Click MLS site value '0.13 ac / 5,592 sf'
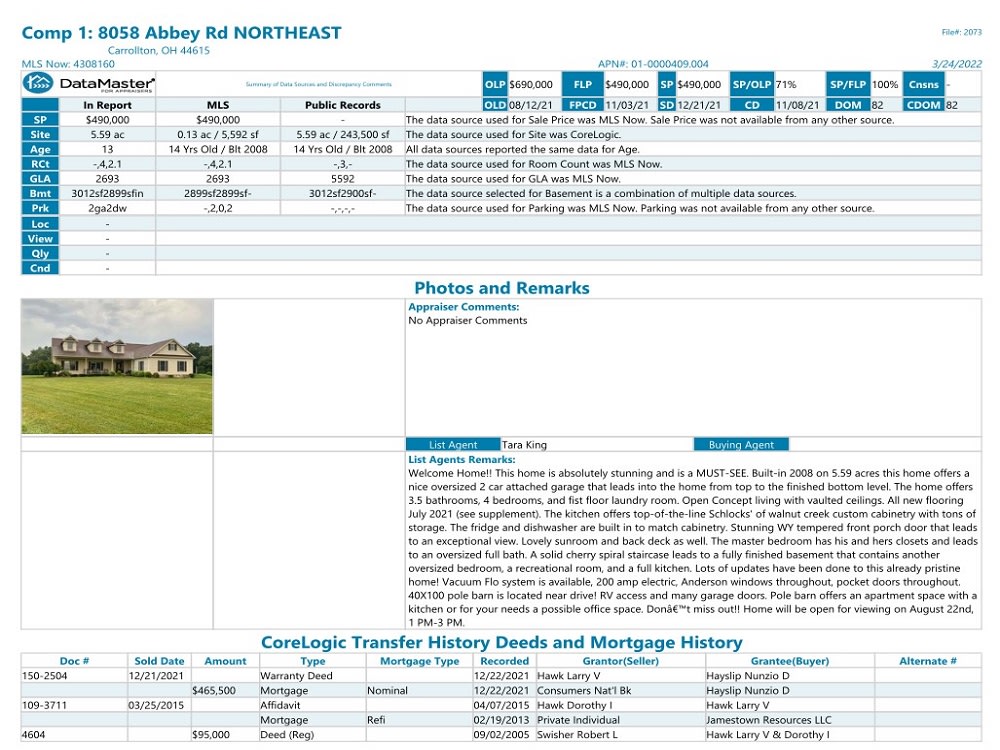Screen dimensions: 1000x750 (x=218, y=135)
